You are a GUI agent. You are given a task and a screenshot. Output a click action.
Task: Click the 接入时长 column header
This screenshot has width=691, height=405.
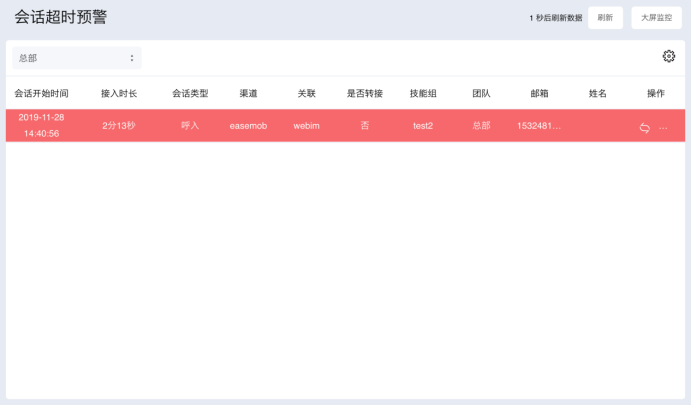coord(119,93)
